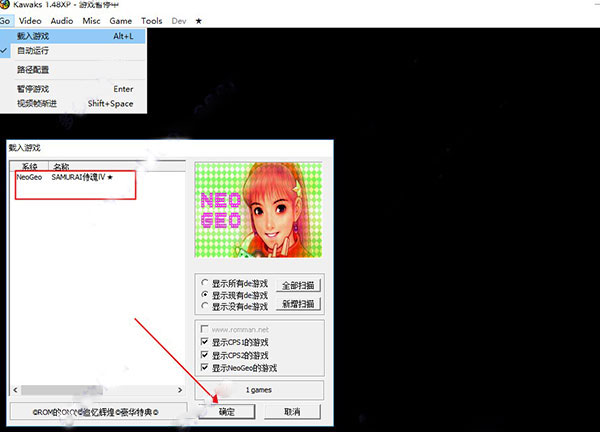The width and height of the screenshot is (600, 432).
Task: Click the Kawaks app icon in title bar
Action: point(5,4)
